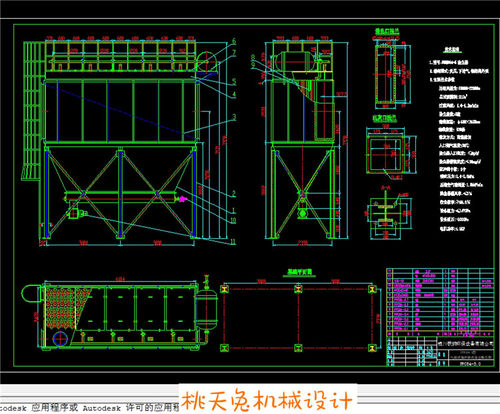Click the foundation plan title text

(299, 272)
